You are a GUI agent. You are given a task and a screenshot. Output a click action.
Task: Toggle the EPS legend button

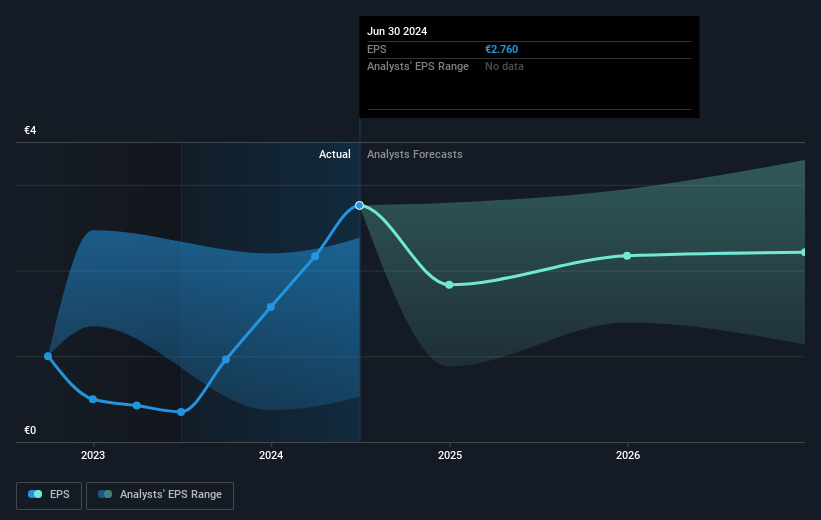point(49,495)
